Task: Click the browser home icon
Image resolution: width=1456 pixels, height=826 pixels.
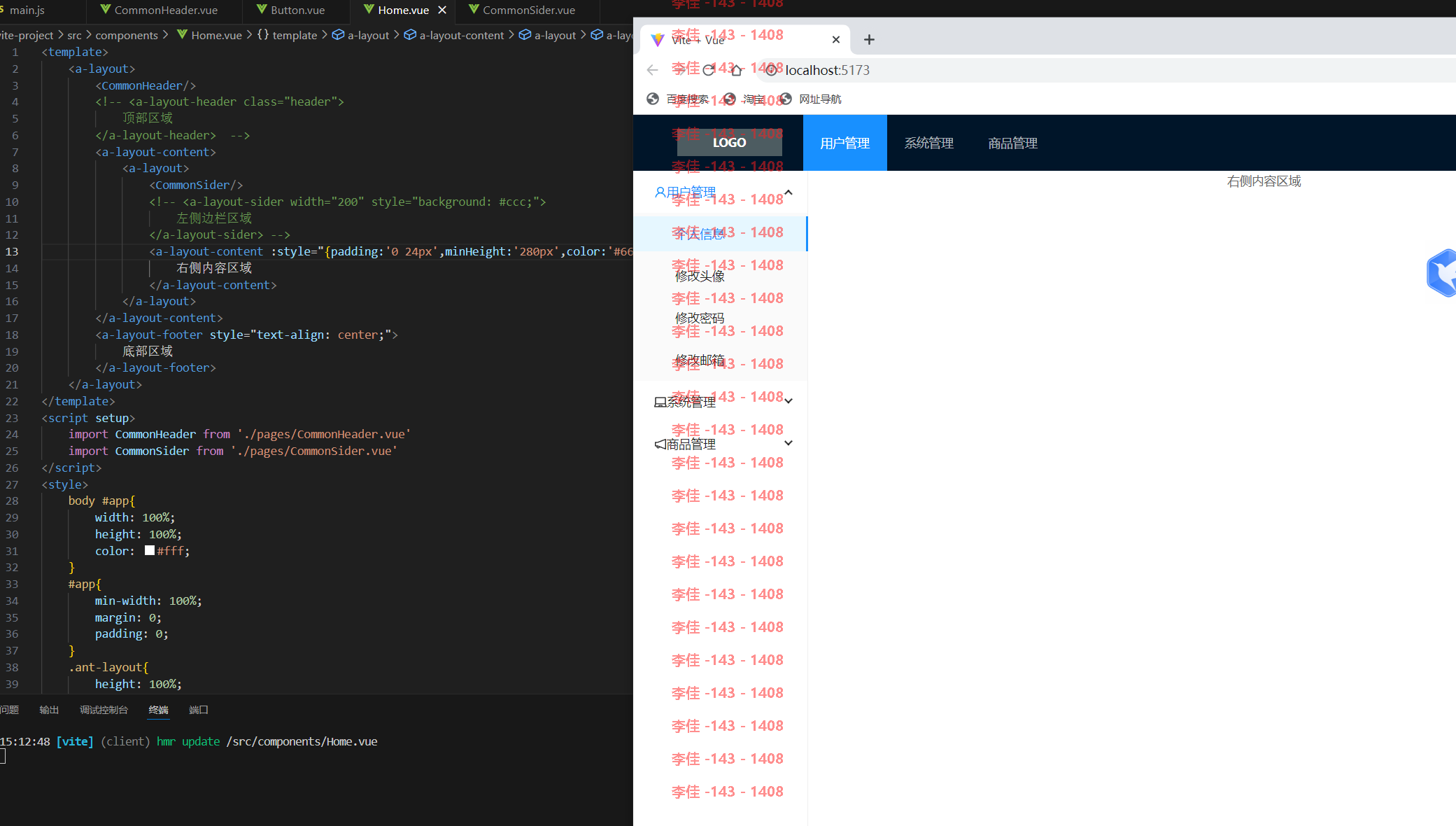Action: pyautogui.click(x=736, y=70)
